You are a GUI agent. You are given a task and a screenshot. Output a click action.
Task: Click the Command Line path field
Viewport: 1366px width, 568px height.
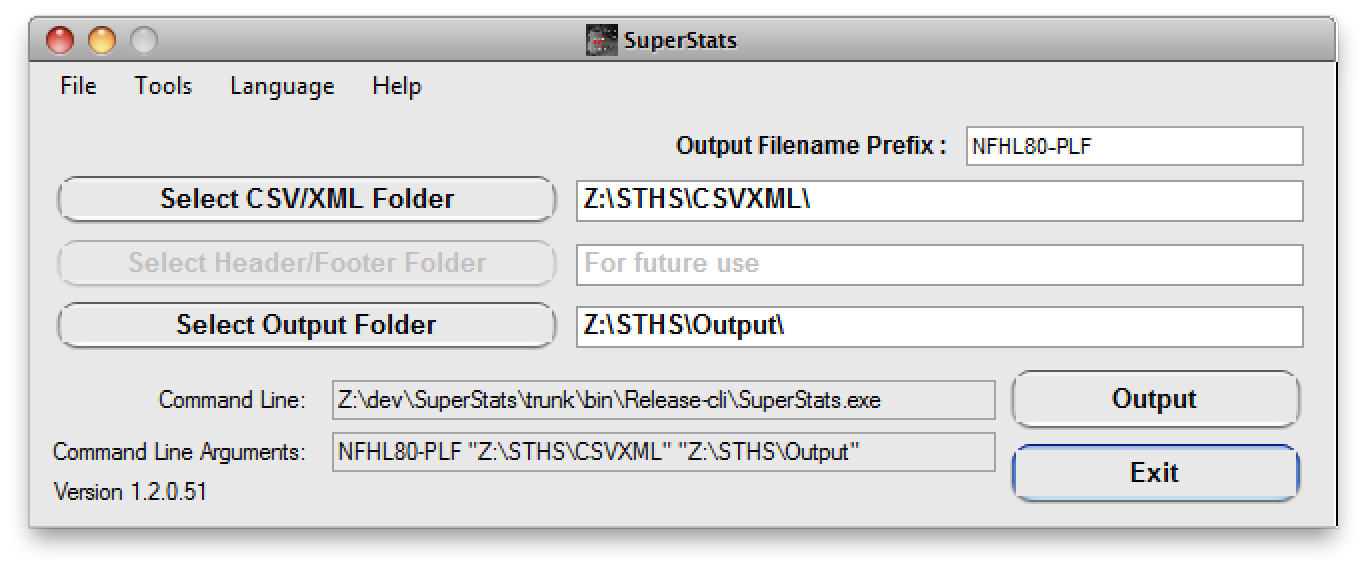663,400
